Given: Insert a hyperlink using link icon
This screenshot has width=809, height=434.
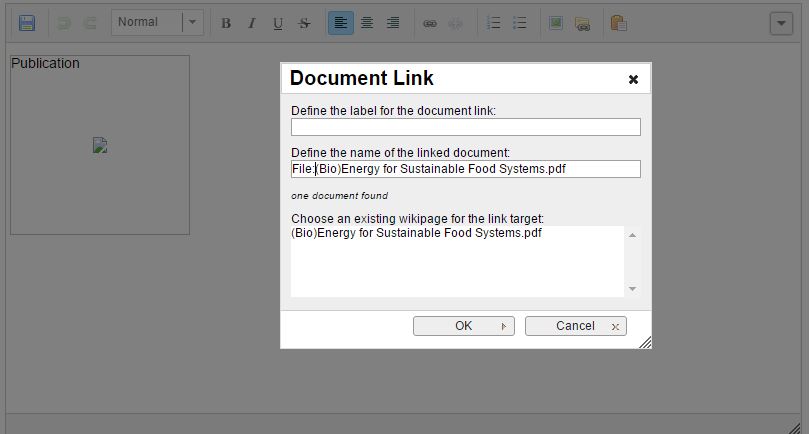Looking at the screenshot, I should click(x=430, y=23).
